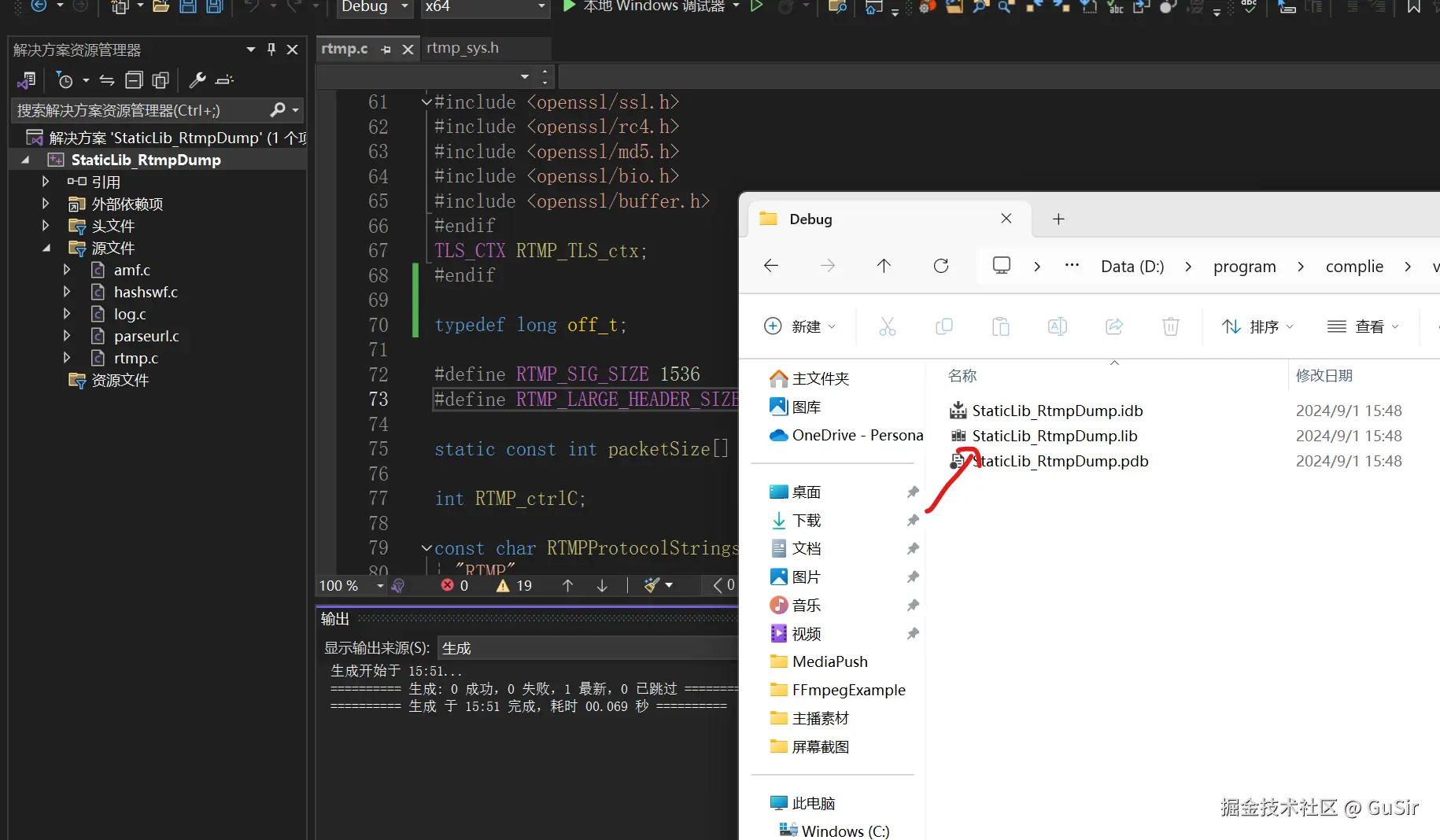
Task: Click the navigate backward arrow icon
Action: click(x=39, y=6)
